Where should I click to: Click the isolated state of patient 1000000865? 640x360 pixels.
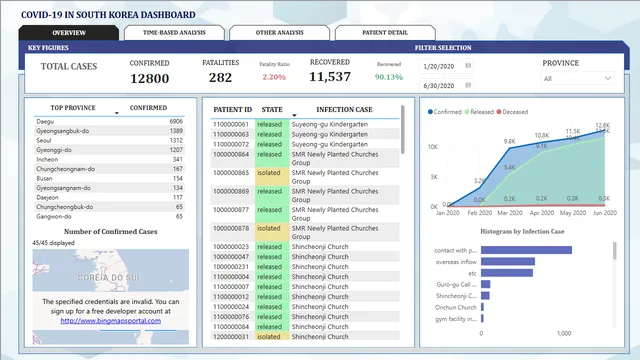click(272, 176)
